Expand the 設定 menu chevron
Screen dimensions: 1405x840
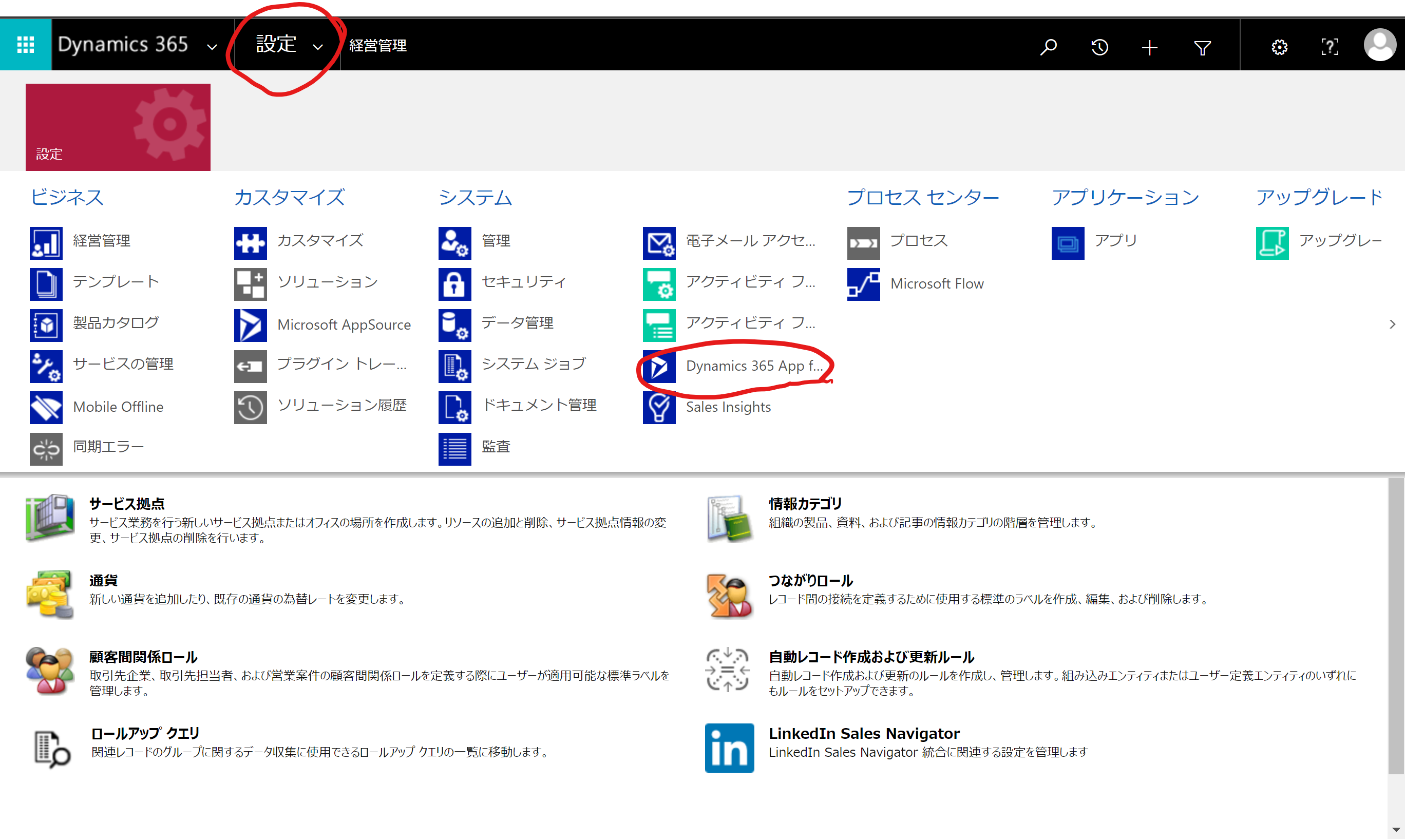pos(317,47)
